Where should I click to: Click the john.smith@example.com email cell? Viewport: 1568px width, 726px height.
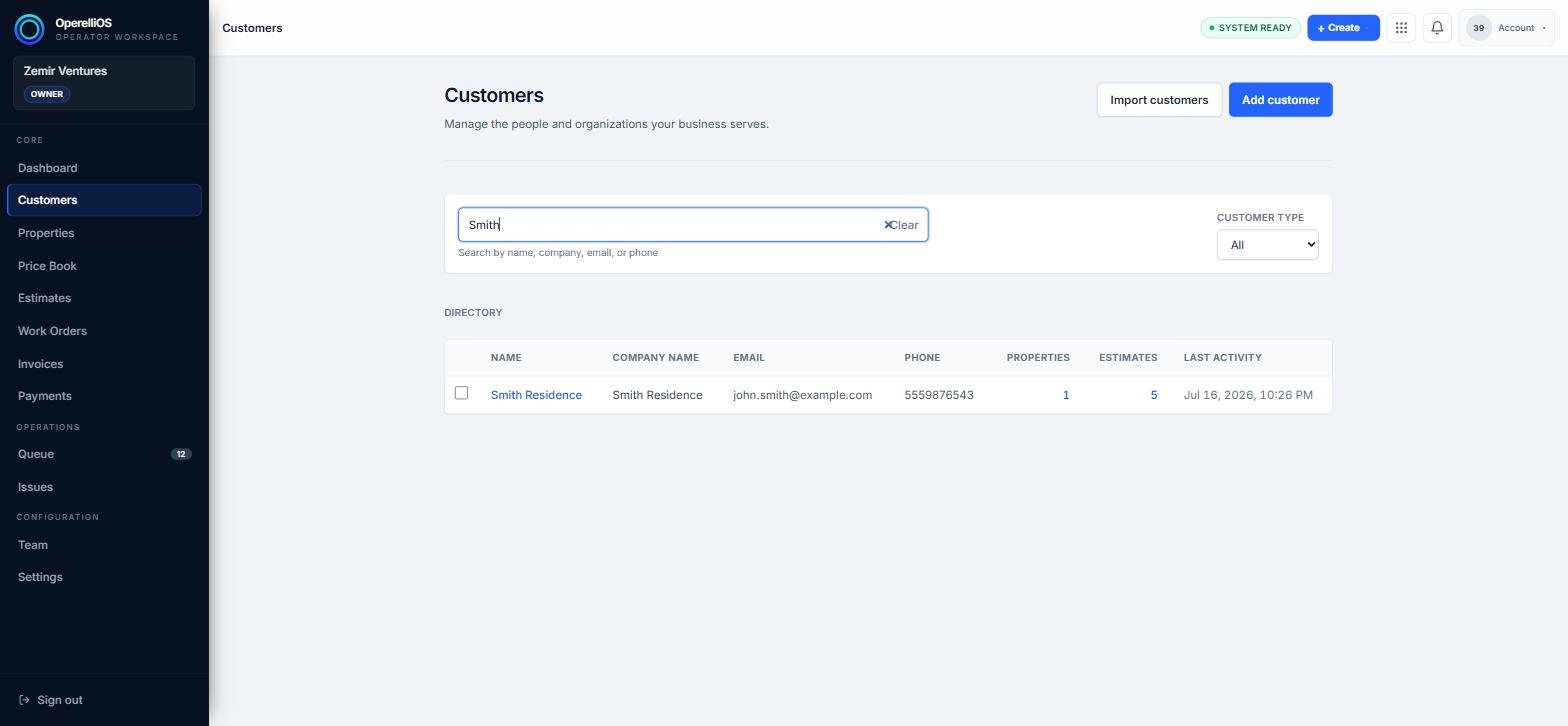(802, 395)
